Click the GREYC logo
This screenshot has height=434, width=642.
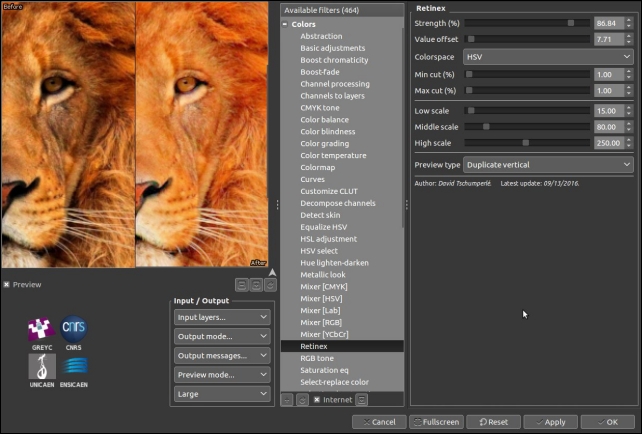pyautogui.click(x=41, y=329)
